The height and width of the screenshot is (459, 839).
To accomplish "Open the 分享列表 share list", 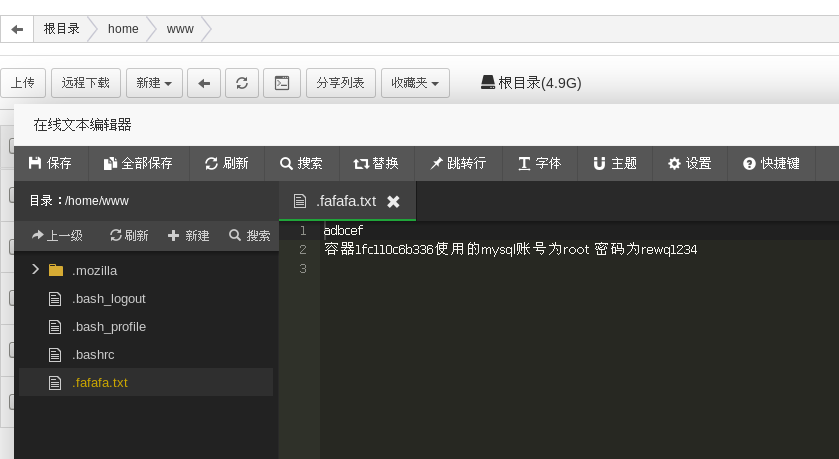I will (x=340, y=83).
